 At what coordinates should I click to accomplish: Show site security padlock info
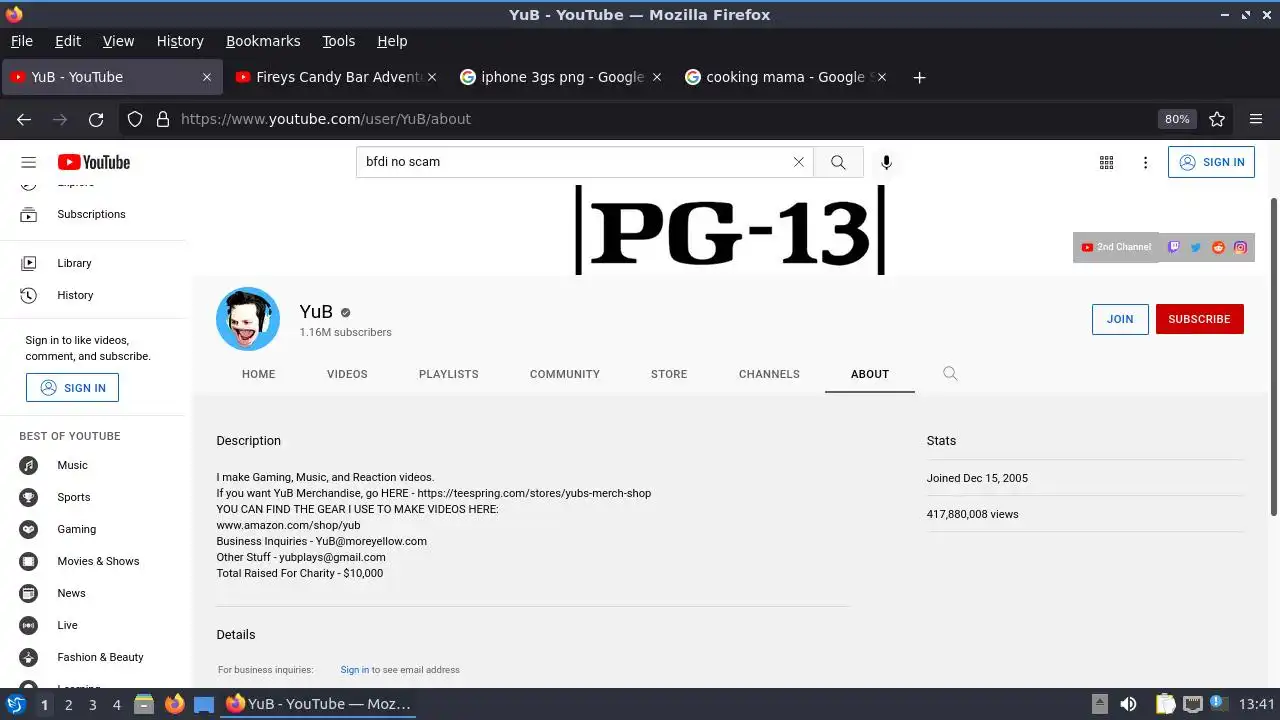tap(163, 119)
